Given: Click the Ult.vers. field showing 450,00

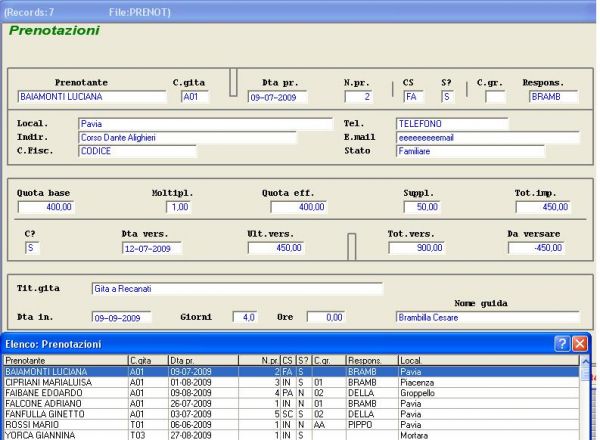Looking at the screenshot, I should point(276,248).
